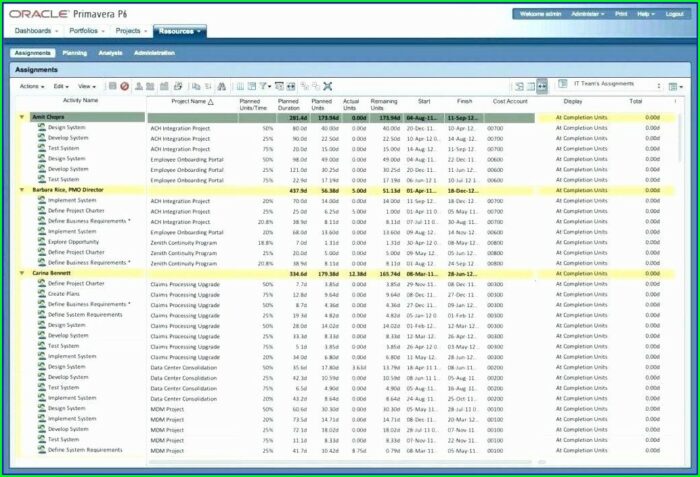Select the Assignments tab
700x477 pixels.
pos(33,53)
